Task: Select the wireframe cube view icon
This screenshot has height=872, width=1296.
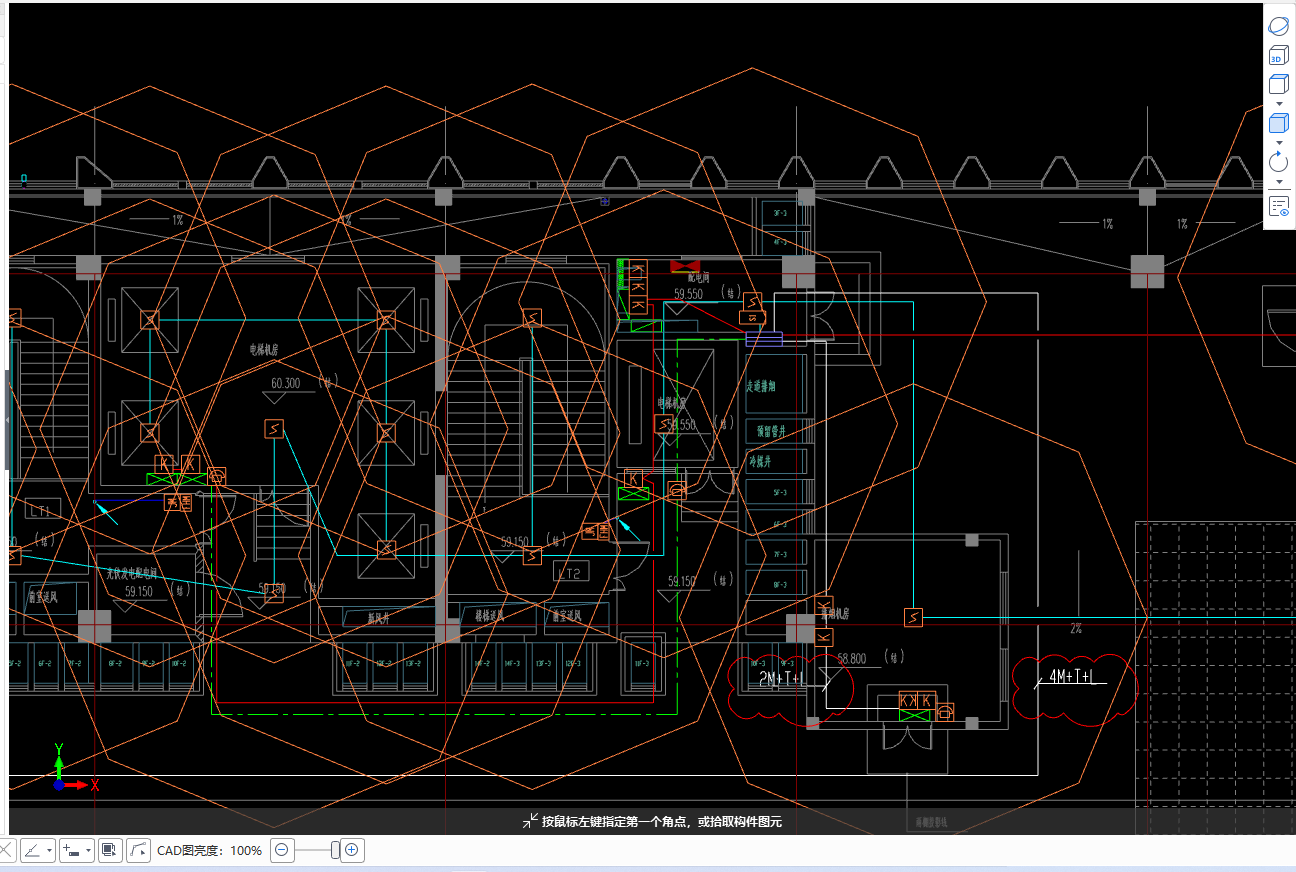Action: click(x=1278, y=84)
